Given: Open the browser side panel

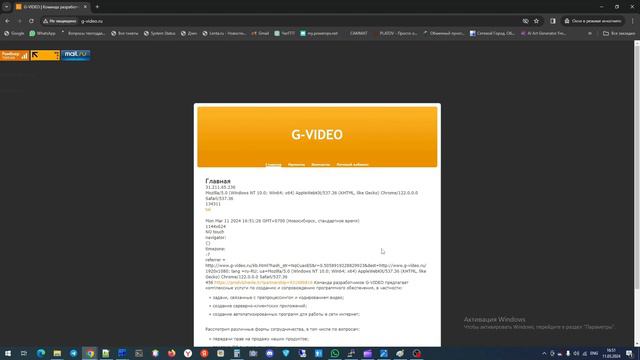Looking at the screenshot, I should tap(553, 21).
